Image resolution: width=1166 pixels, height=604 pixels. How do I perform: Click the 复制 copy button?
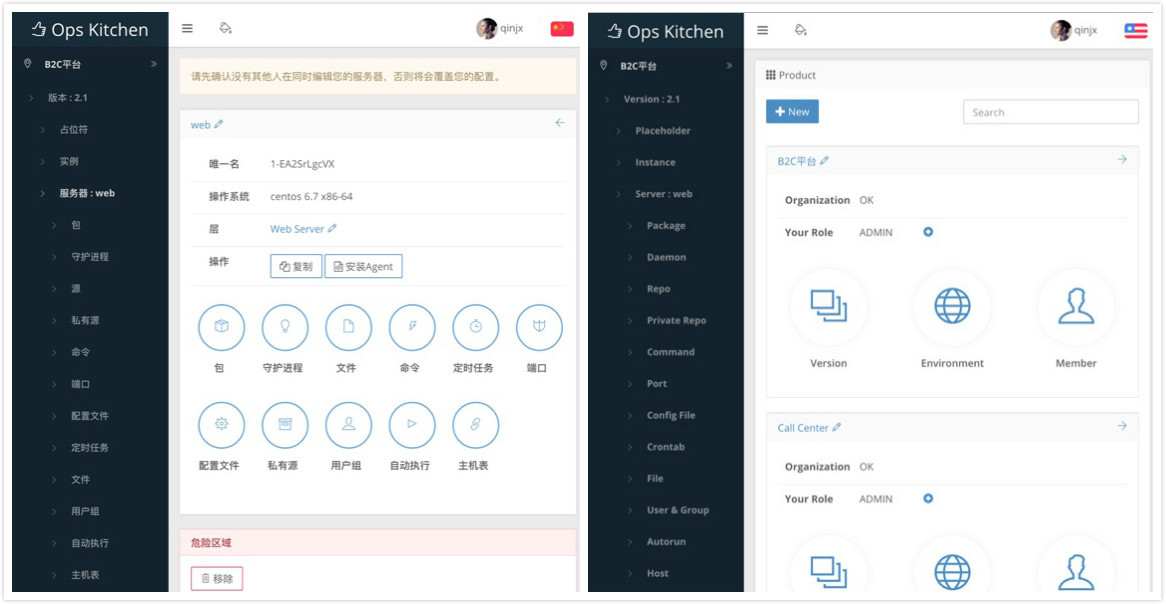(x=296, y=266)
